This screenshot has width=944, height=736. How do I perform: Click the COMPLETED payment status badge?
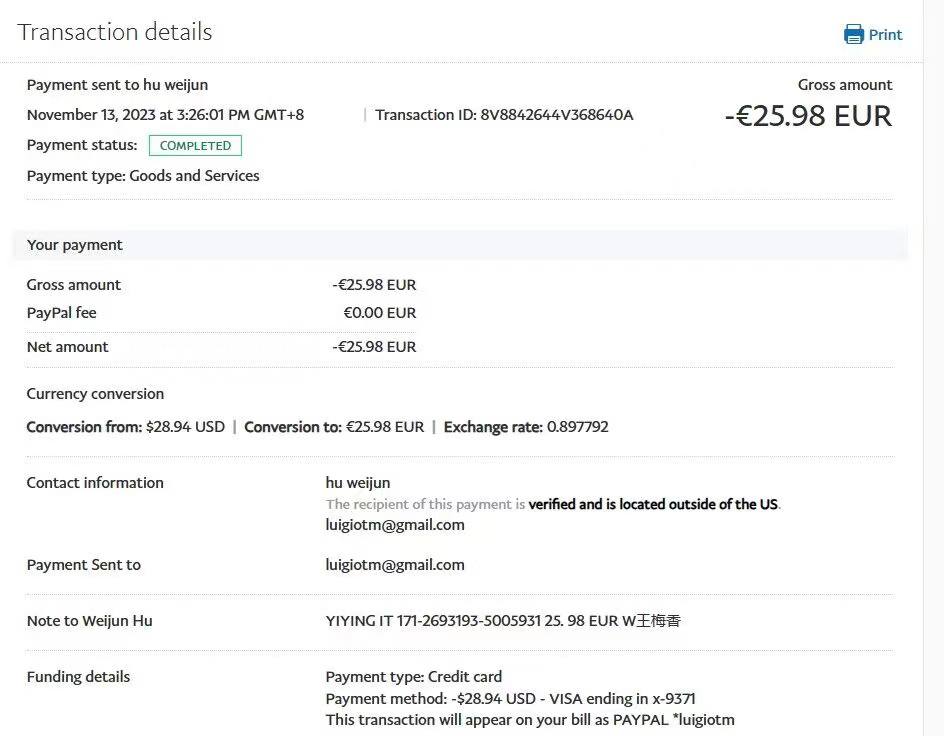click(x=195, y=146)
